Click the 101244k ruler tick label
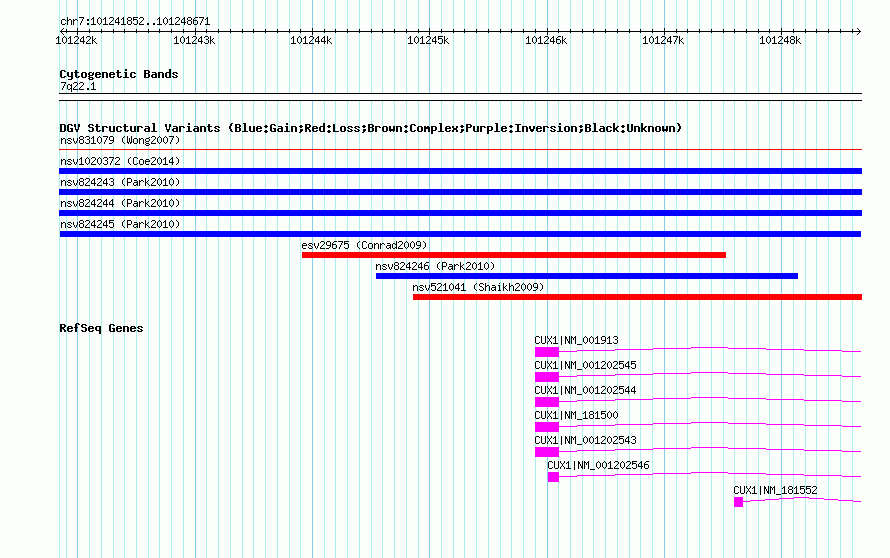 [311, 40]
